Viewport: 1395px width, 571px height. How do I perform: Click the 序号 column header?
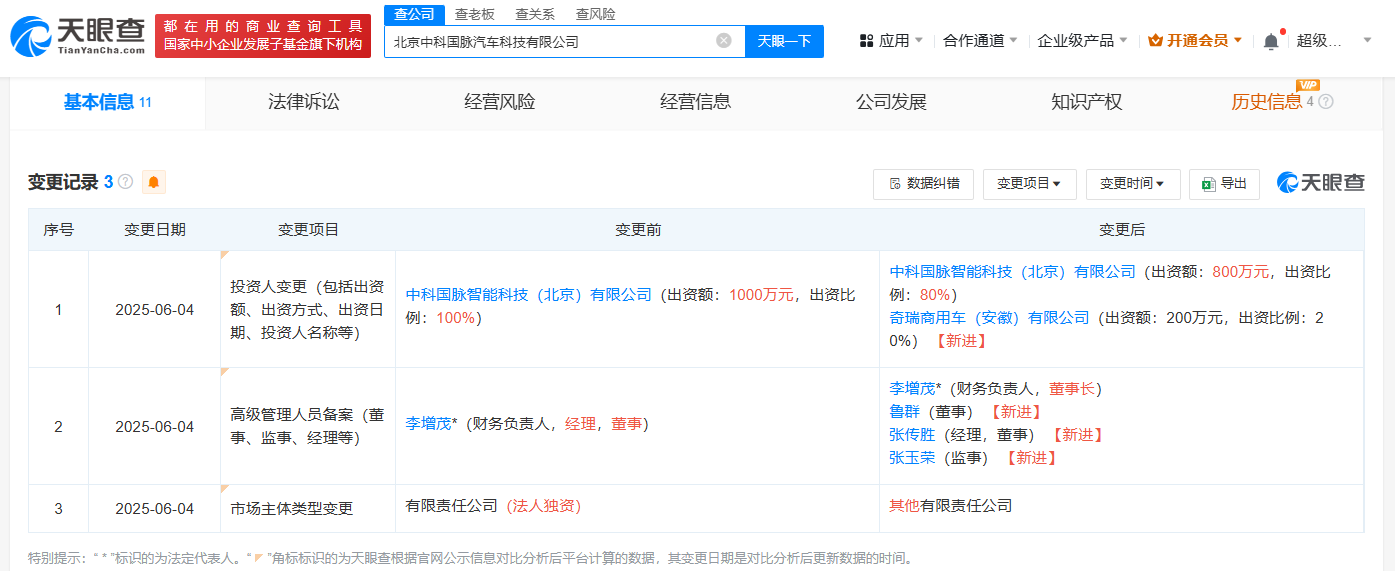coord(58,230)
